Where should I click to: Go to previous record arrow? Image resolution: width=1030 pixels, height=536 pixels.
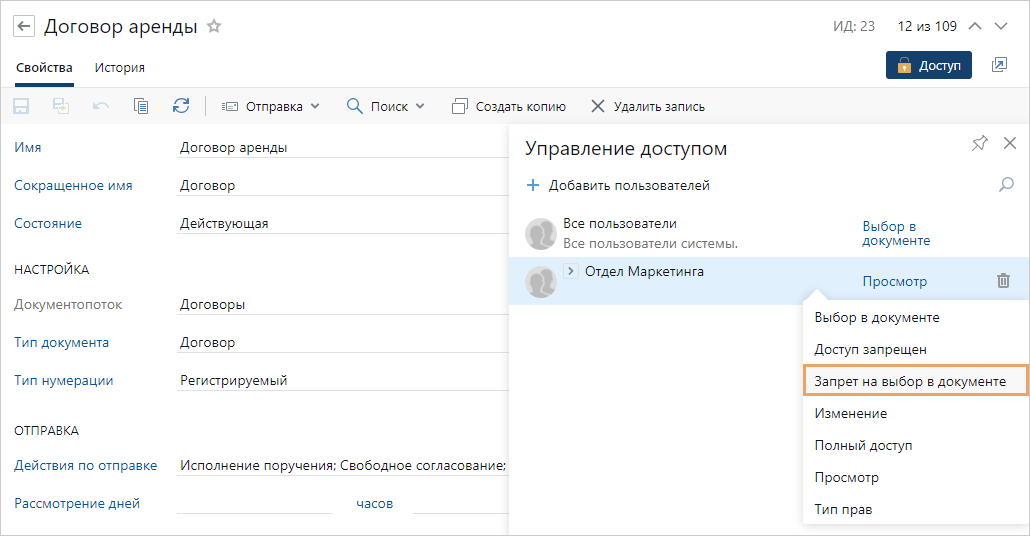click(976, 26)
